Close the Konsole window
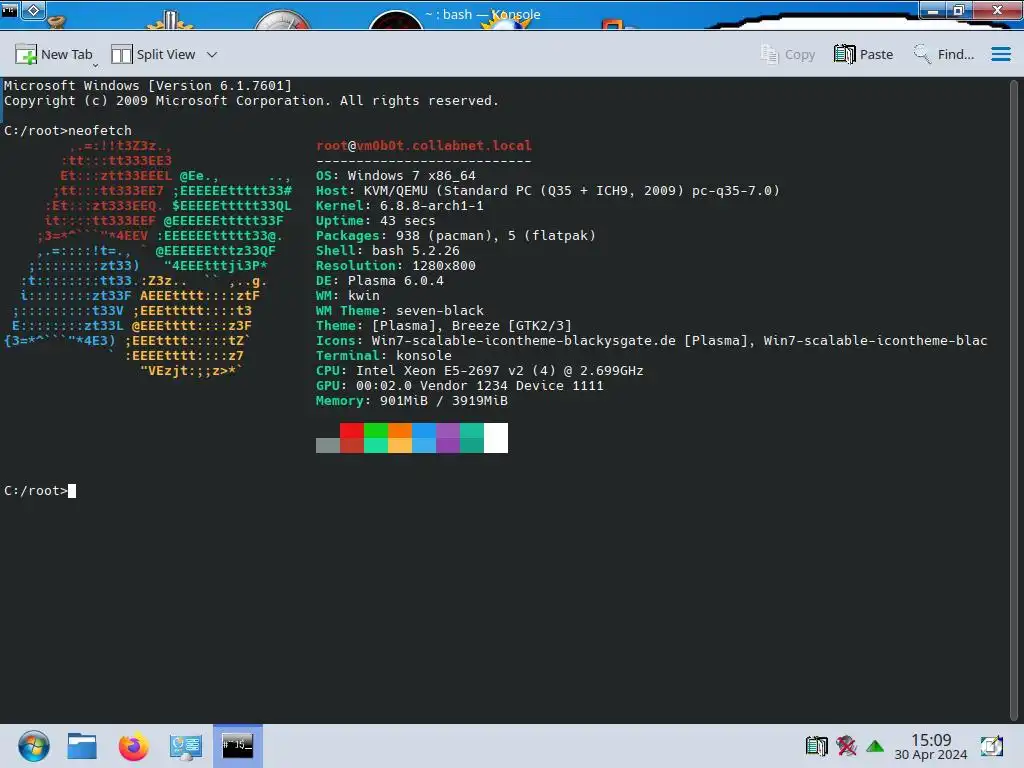This screenshot has width=1024, height=768. [997, 10]
